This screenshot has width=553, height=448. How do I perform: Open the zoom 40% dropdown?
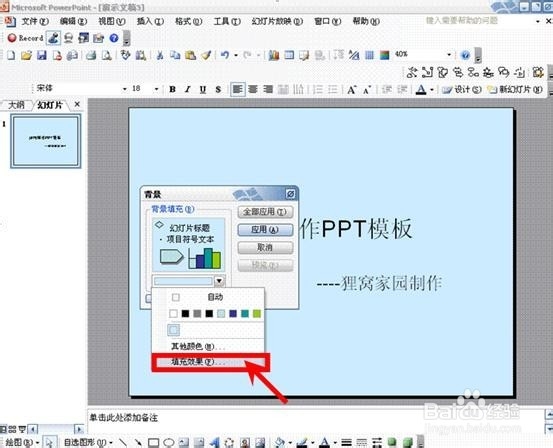tap(449, 55)
